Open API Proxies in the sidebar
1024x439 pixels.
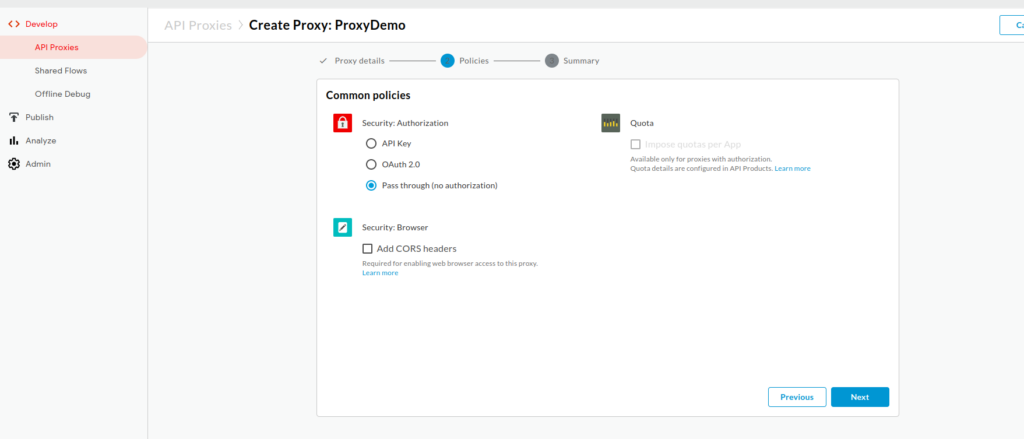point(56,47)
